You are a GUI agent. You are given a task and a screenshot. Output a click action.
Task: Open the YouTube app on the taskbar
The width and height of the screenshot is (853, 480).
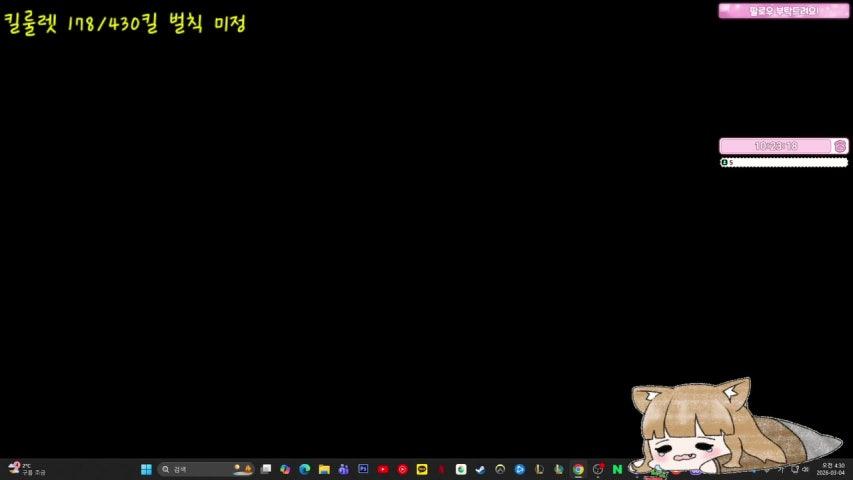383,469
